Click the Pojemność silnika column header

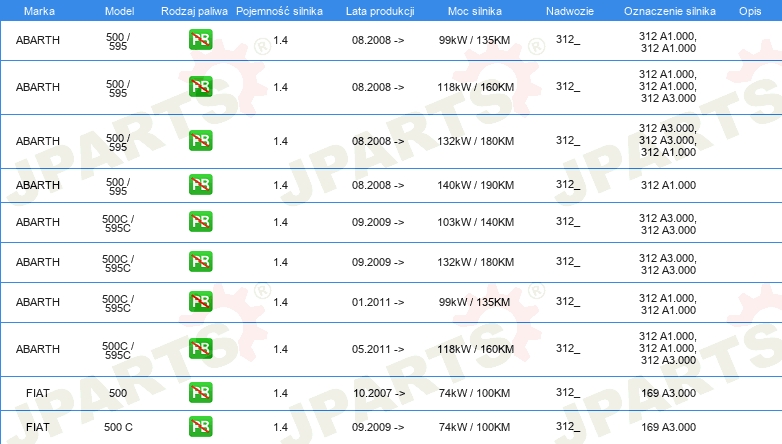[279, 11]
